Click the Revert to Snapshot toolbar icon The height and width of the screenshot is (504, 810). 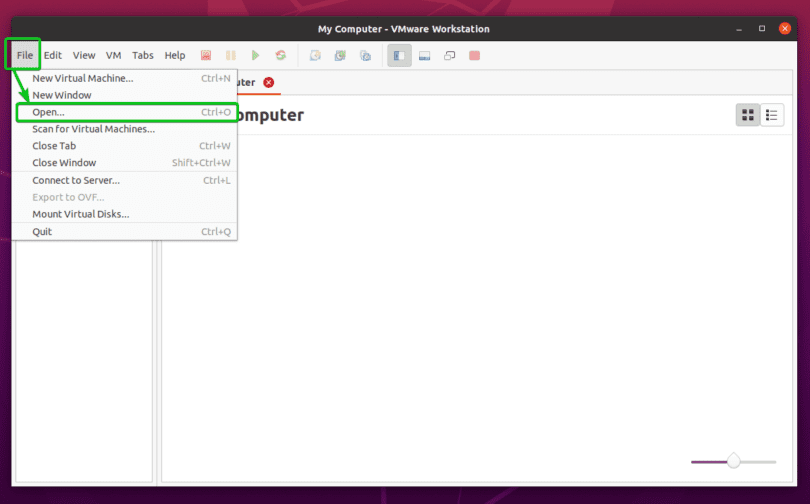click(x=340, y=55)
